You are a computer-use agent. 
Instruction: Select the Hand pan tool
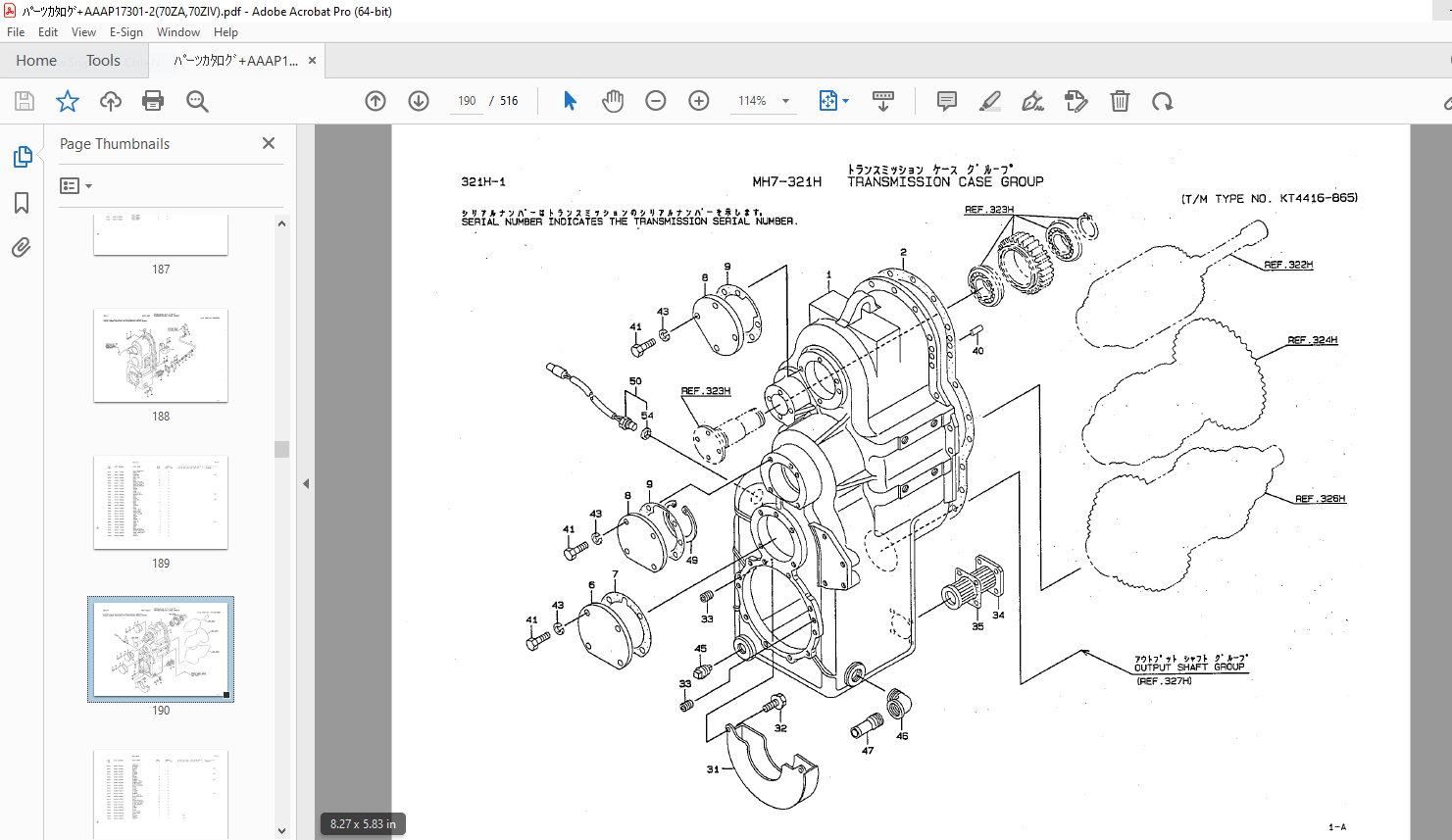(x=613, y=101)
